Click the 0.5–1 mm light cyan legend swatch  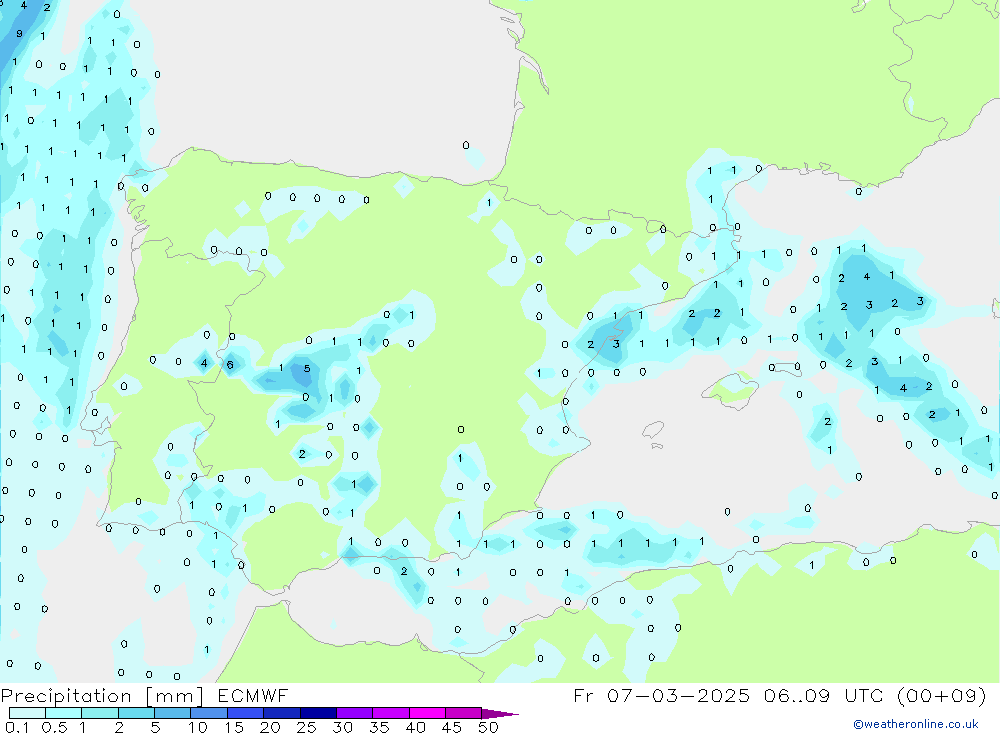click(x=64, y=713)
